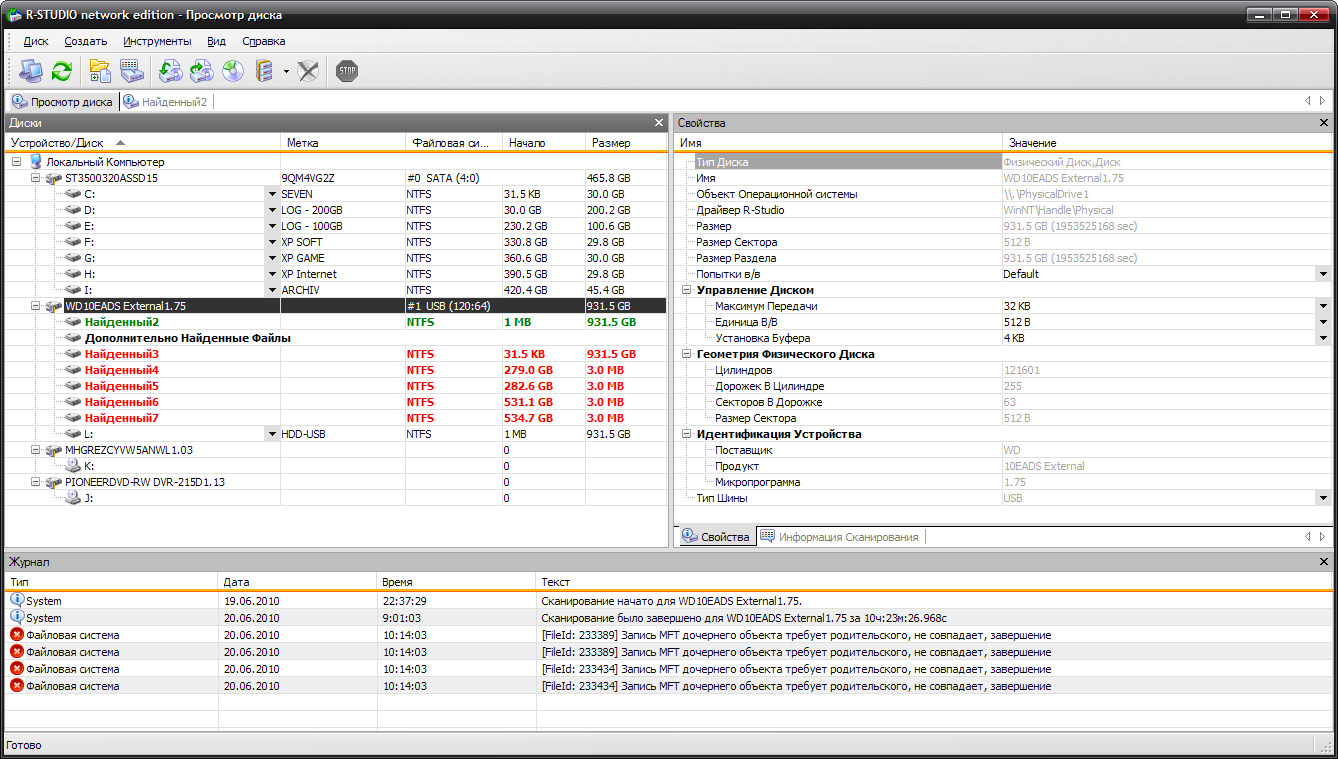Collapse the Геометрия Физического Диска group
This screenshot has height=759, width=1338.
point(687,354)
